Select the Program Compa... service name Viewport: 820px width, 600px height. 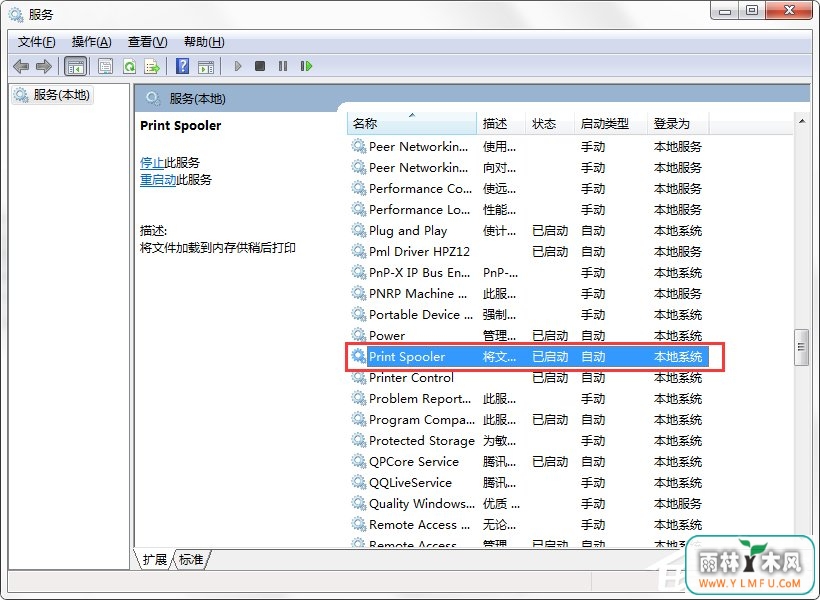(422, 420)
